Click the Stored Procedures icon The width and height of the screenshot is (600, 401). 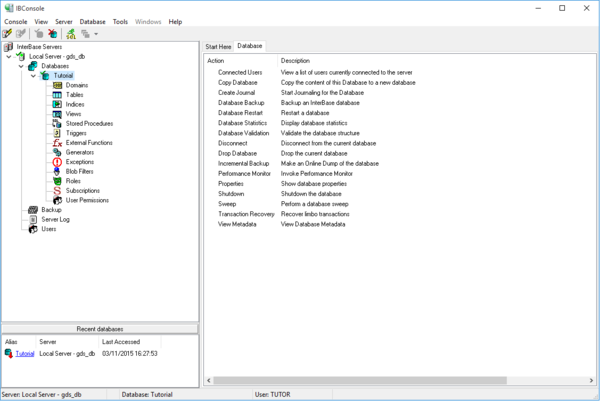57,123
